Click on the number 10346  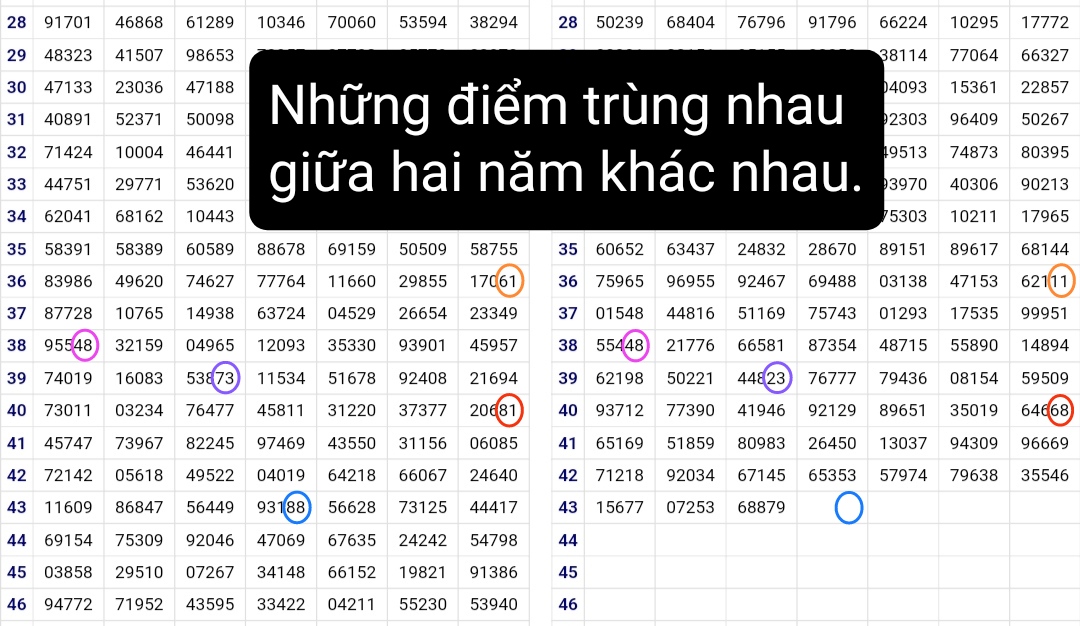click(281, 22)
